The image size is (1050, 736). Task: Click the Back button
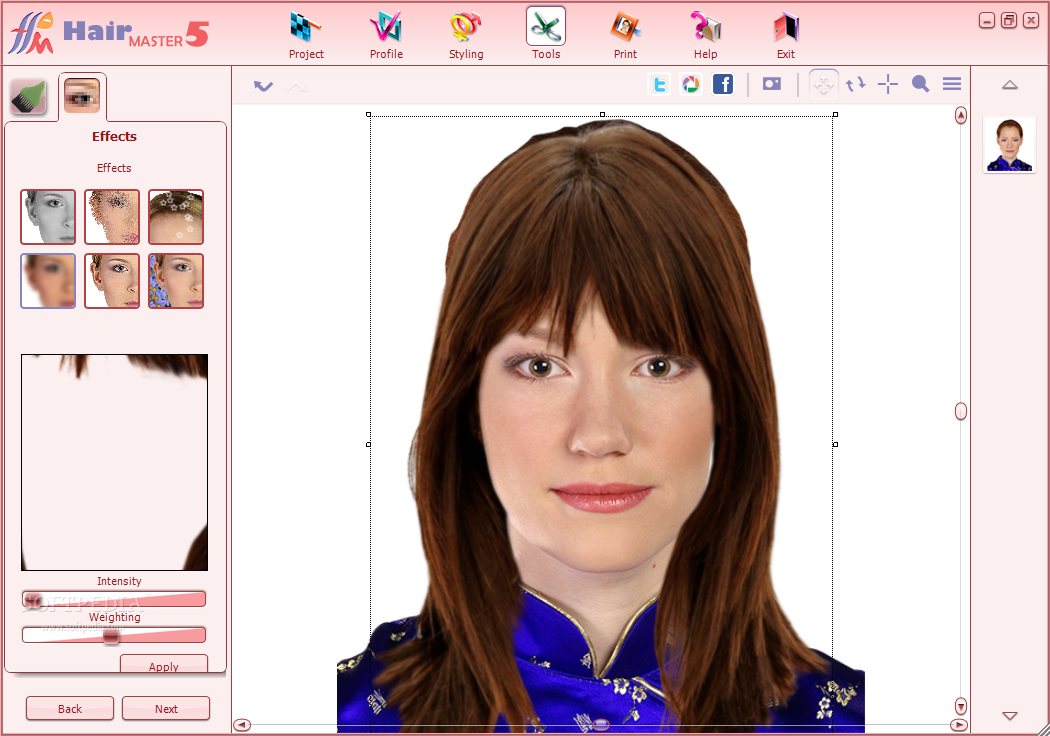coord(70,709)
